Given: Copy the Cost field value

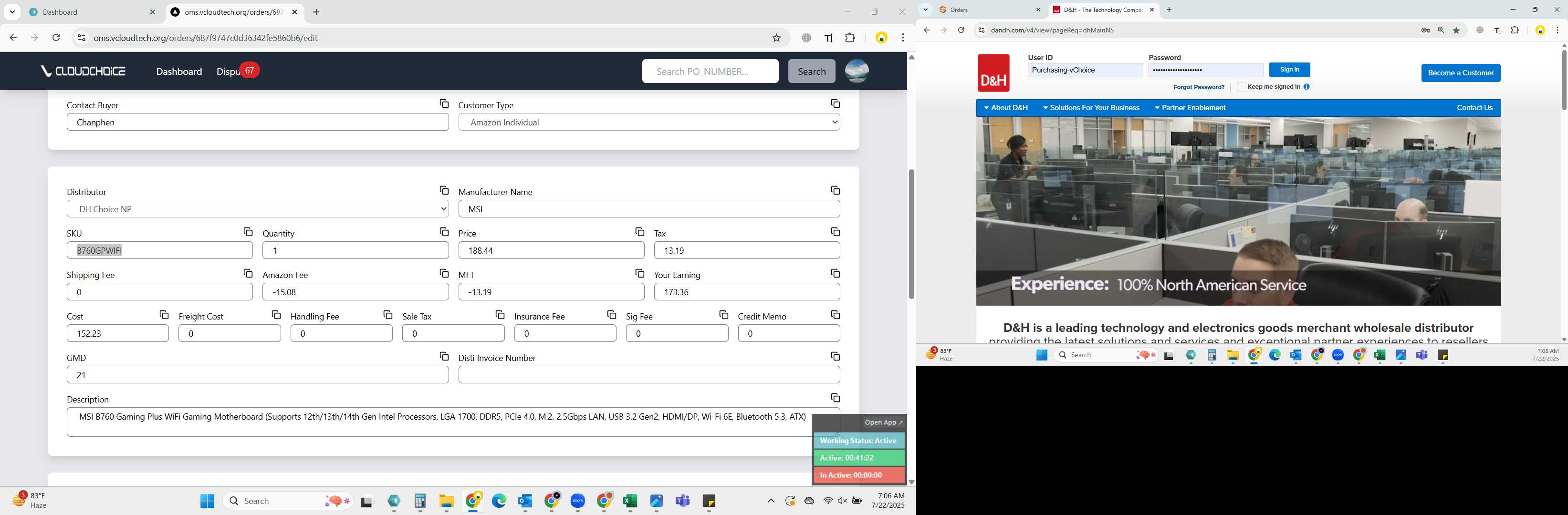Looking at the screenshot, I should click(164, 315).
